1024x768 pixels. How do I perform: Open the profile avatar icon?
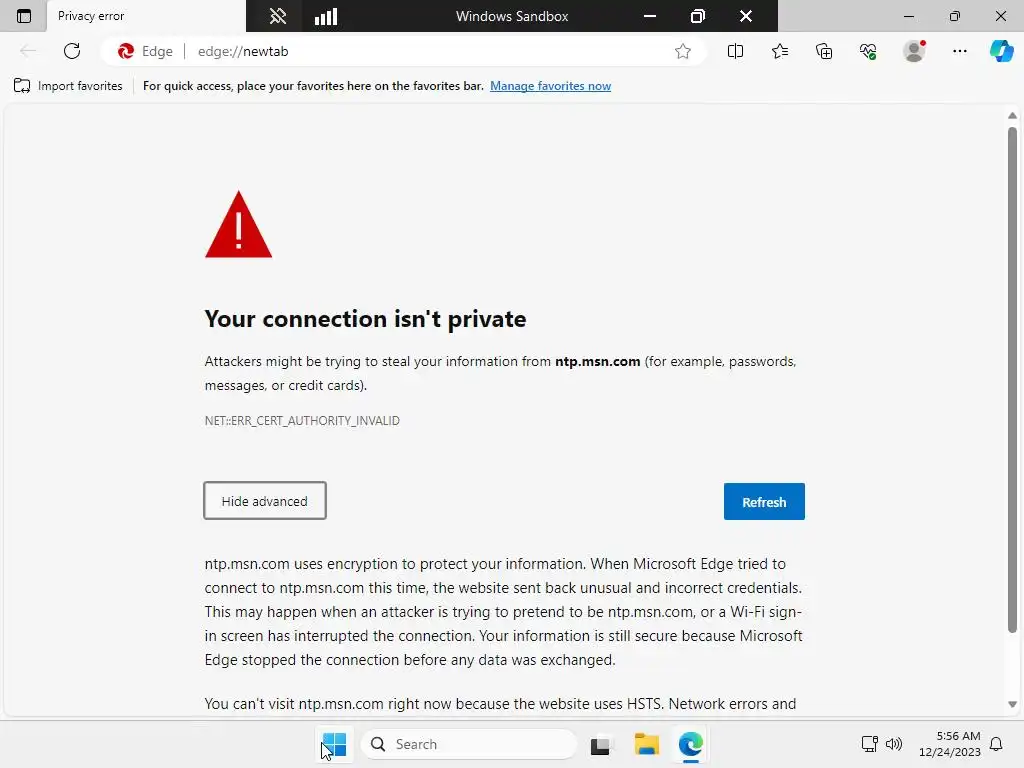[914, 51]
